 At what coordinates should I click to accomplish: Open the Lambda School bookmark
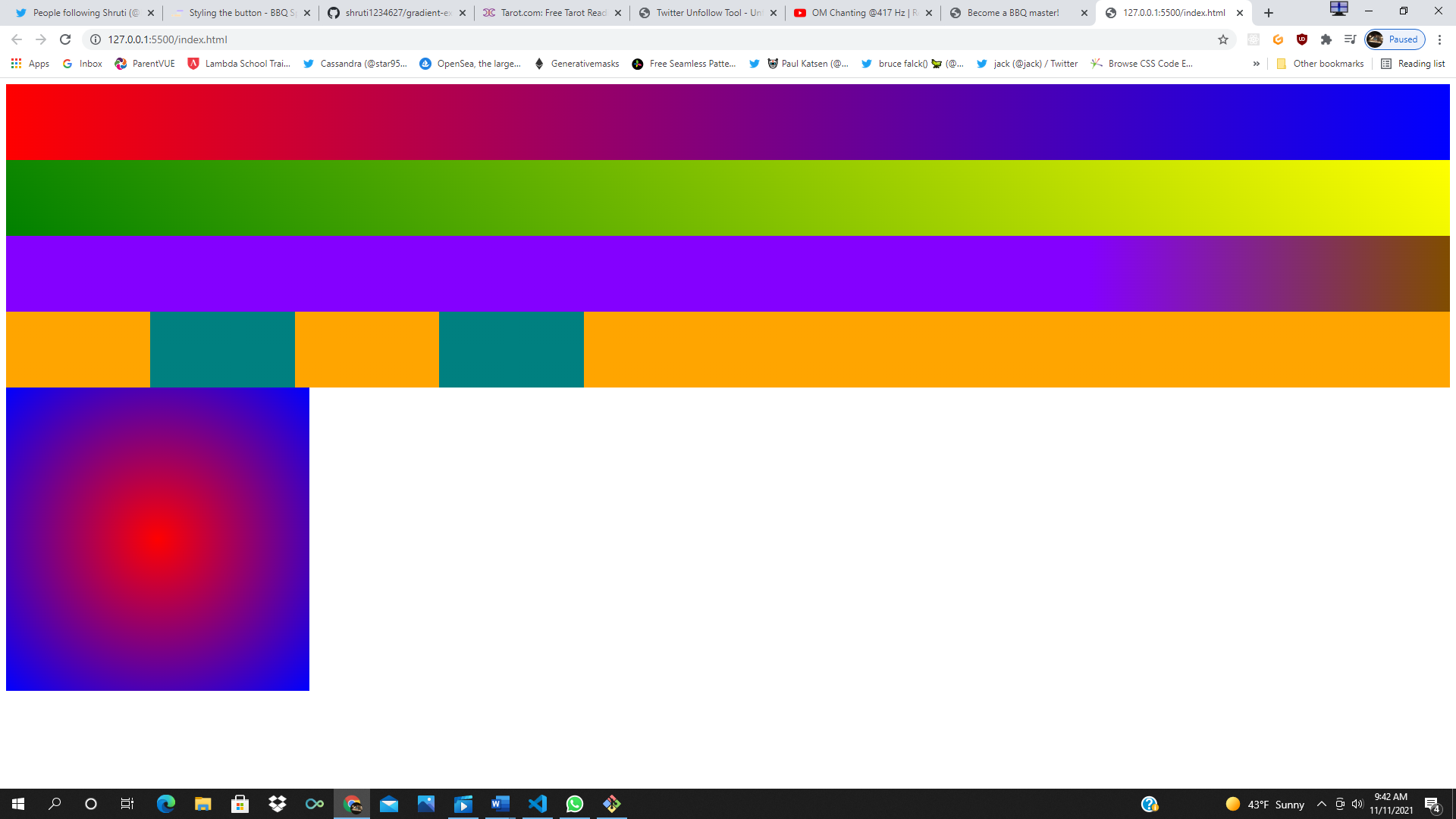tap(240, 64)
